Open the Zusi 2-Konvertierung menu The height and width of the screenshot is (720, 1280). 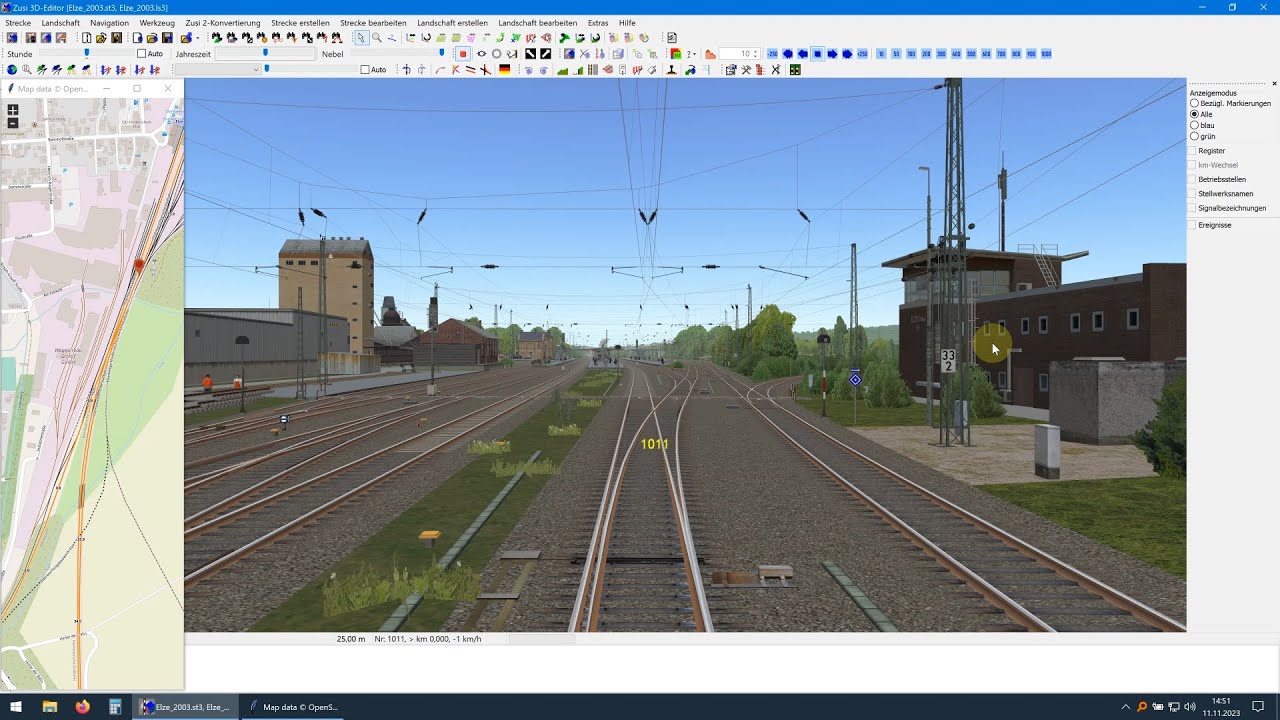[223, 23]
